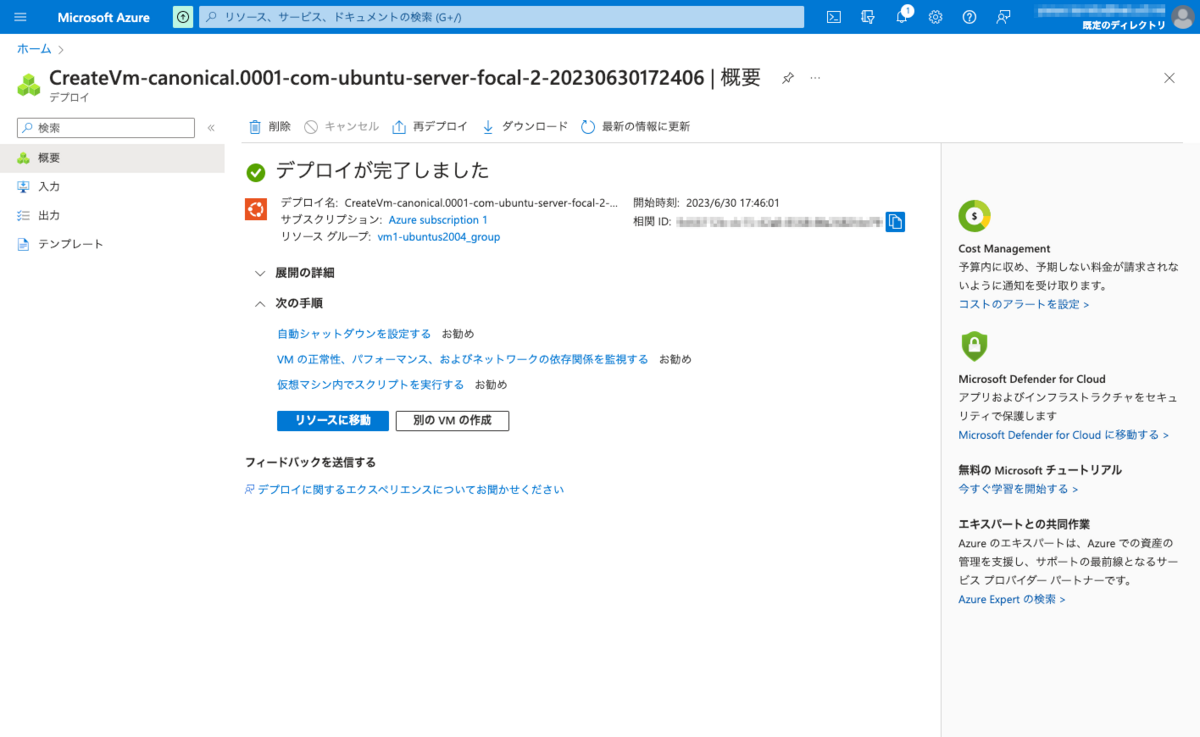
Task: Open Microsoft Defender for Cloud に移動する link
Action: tap(1063, 435)
